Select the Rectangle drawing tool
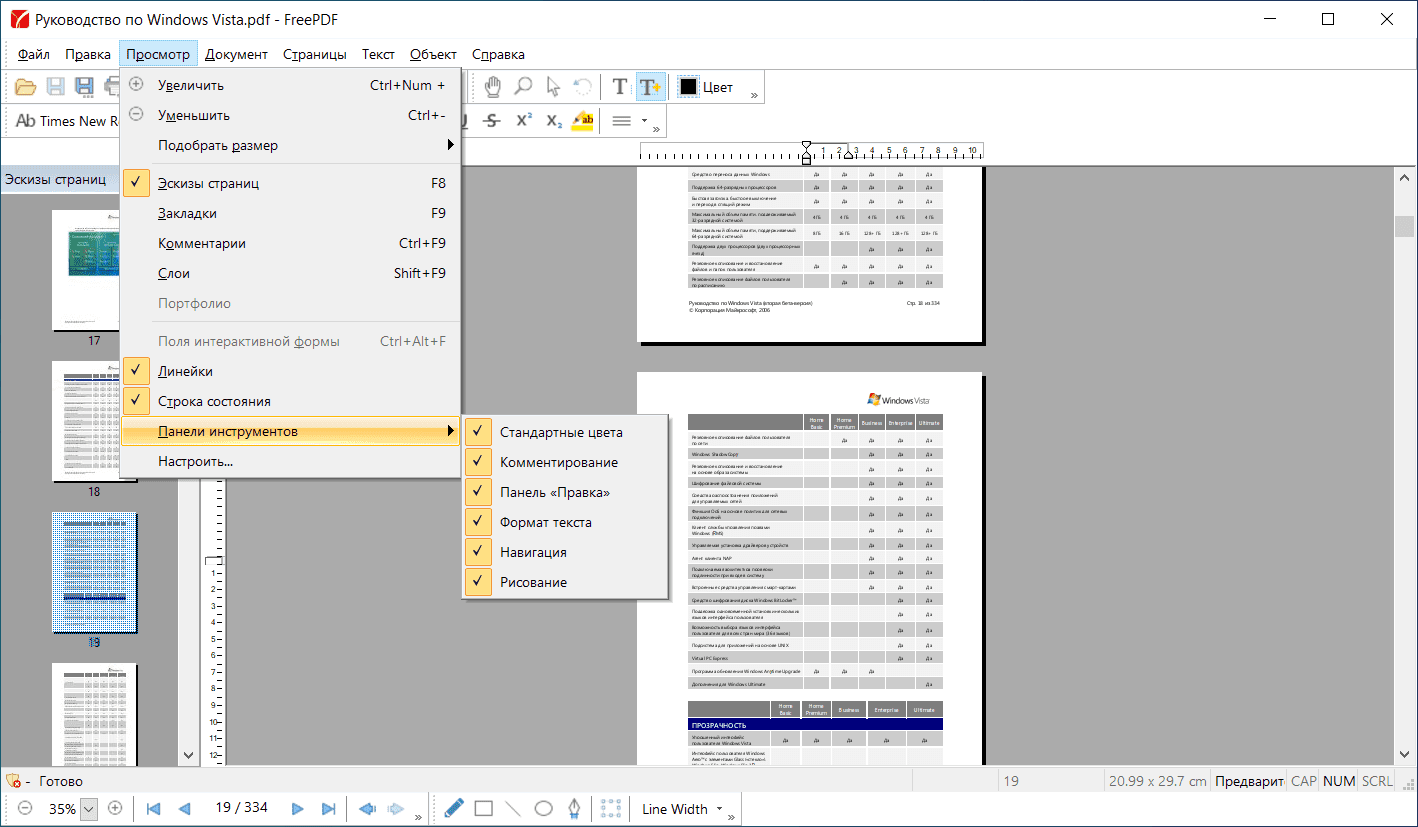Screen dimensions: 1418x827 (x=483, y=808)
